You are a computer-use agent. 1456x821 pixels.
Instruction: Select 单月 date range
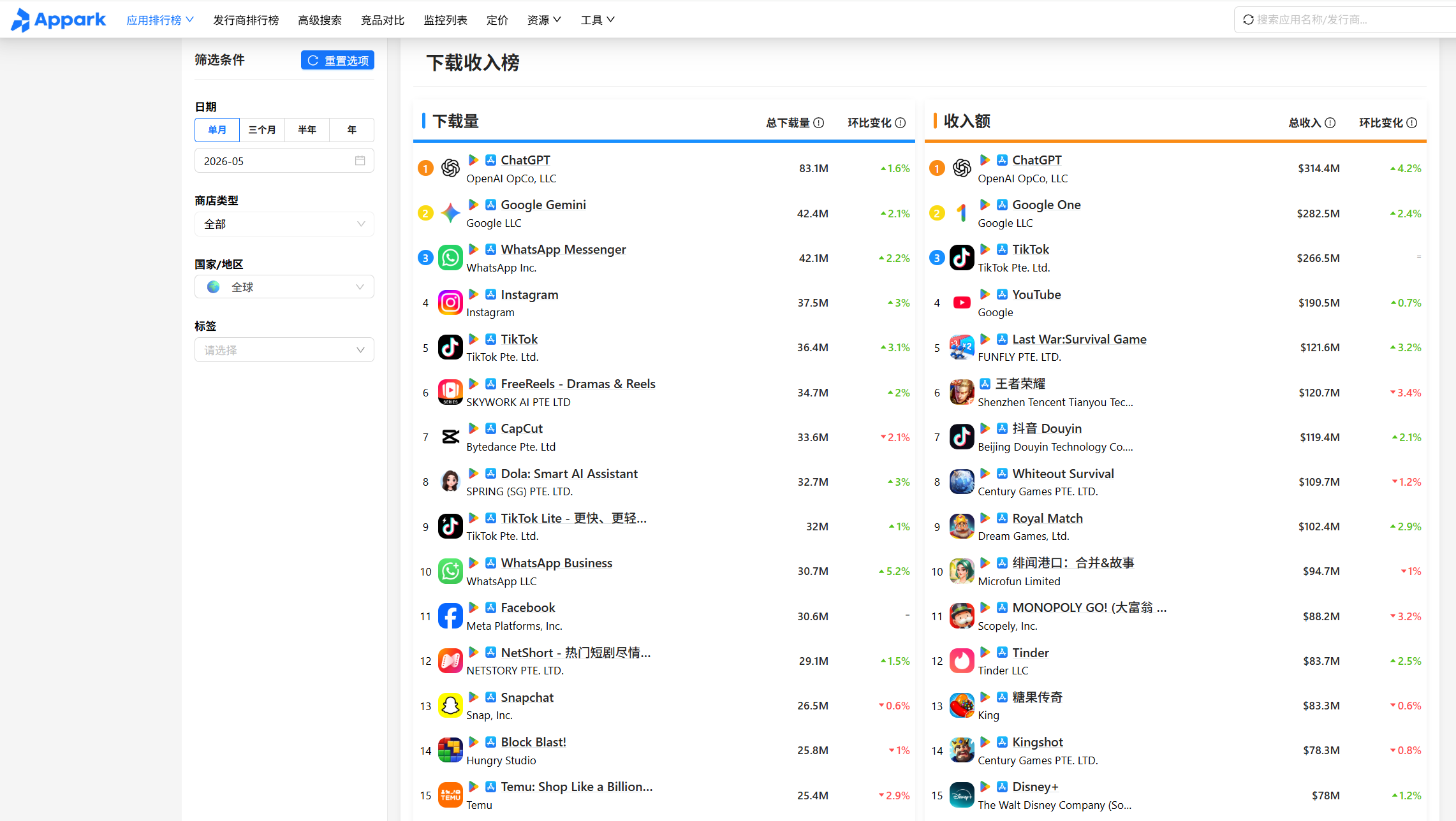pyautogui.click(x=217, y=130)
